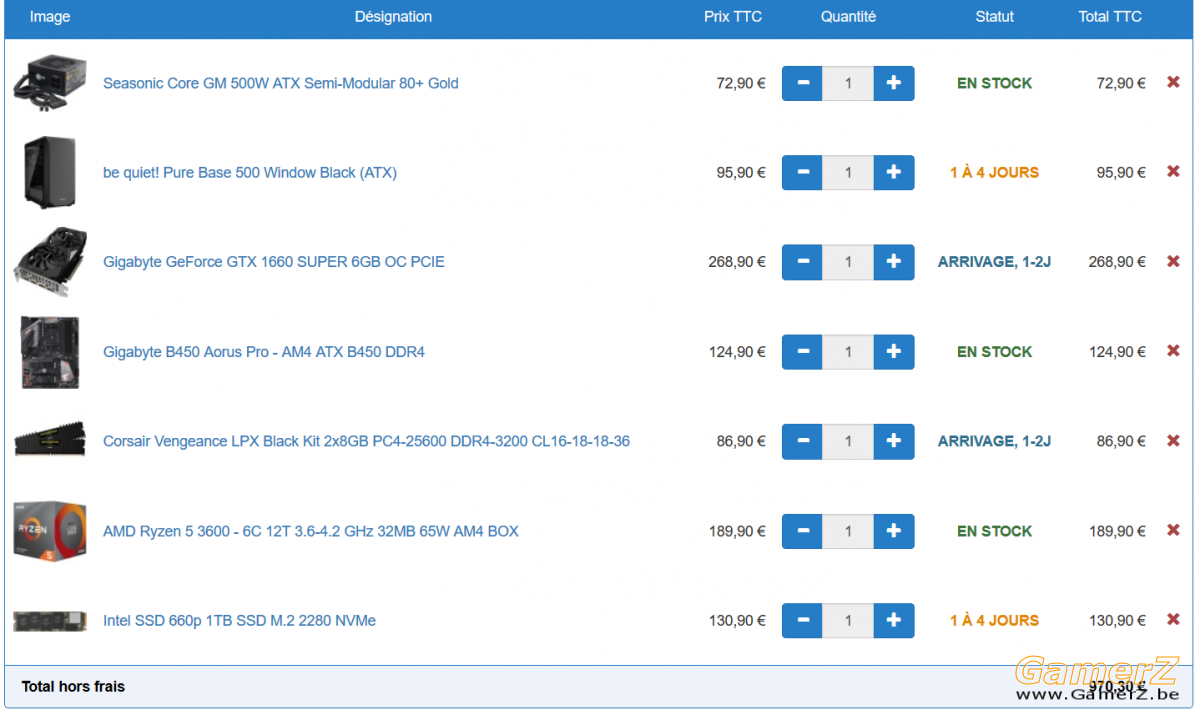
Task: Increase quantity of Gigabyte GTX 1660 SUPER
Action: 894,262
